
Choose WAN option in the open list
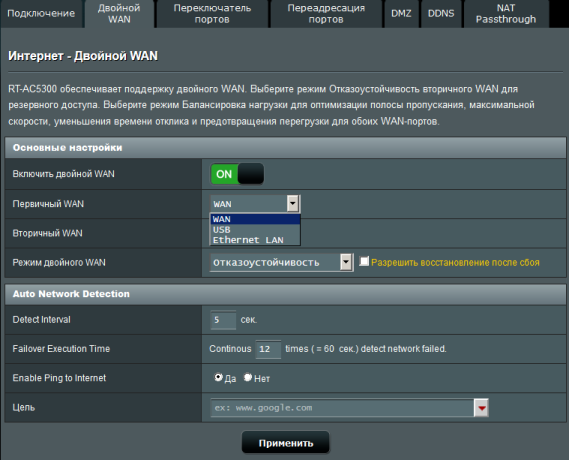(255, 219)
